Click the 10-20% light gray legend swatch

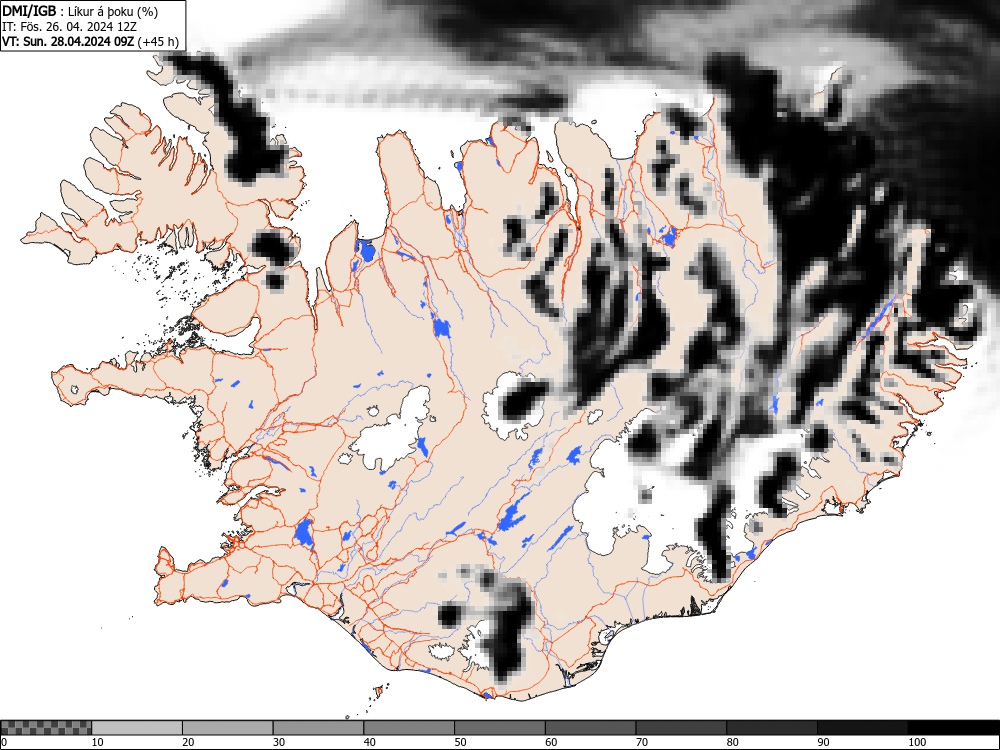click(137, 728)
